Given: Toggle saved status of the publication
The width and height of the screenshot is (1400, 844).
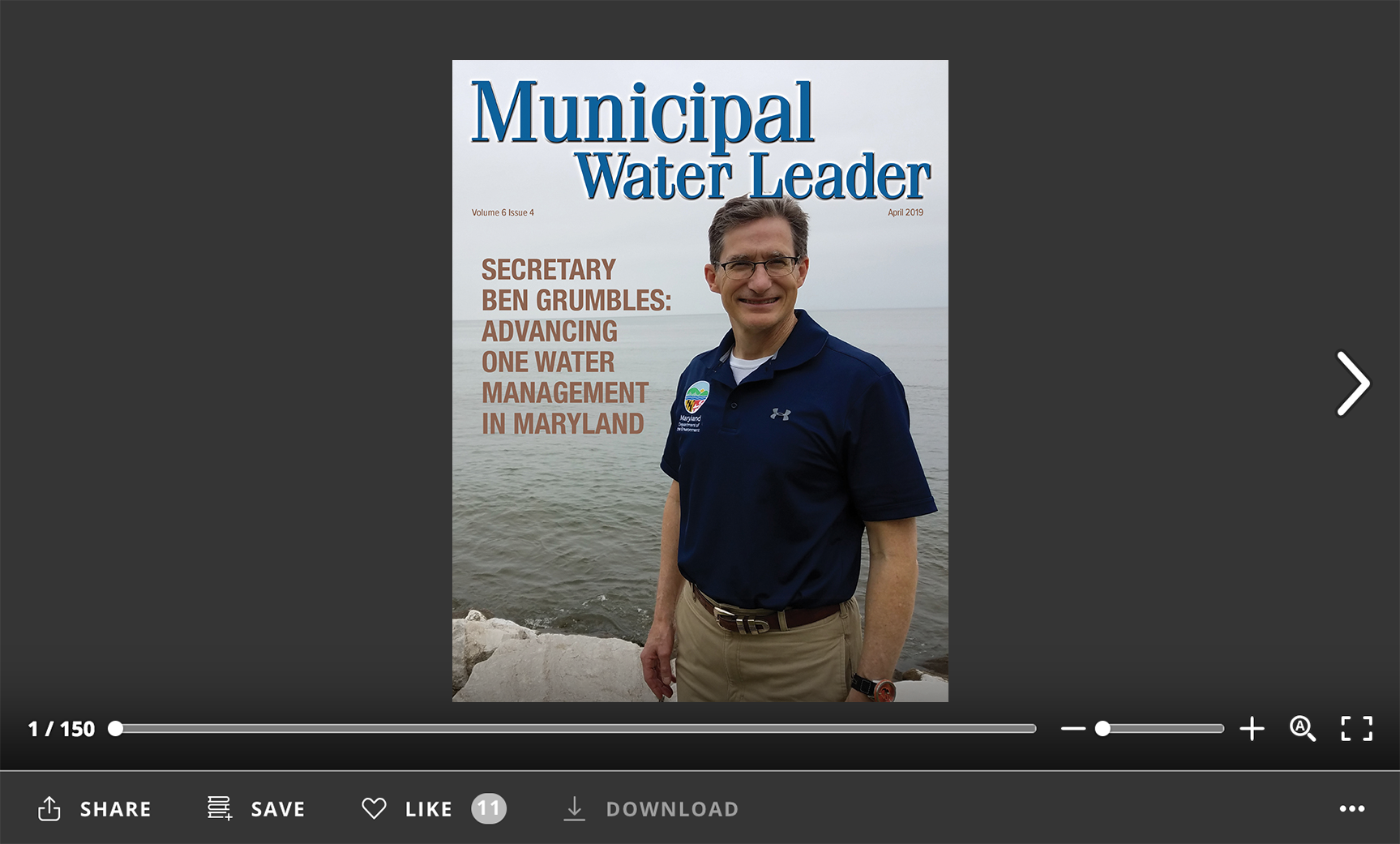Looking at the screenshot, I should [276, 808].
